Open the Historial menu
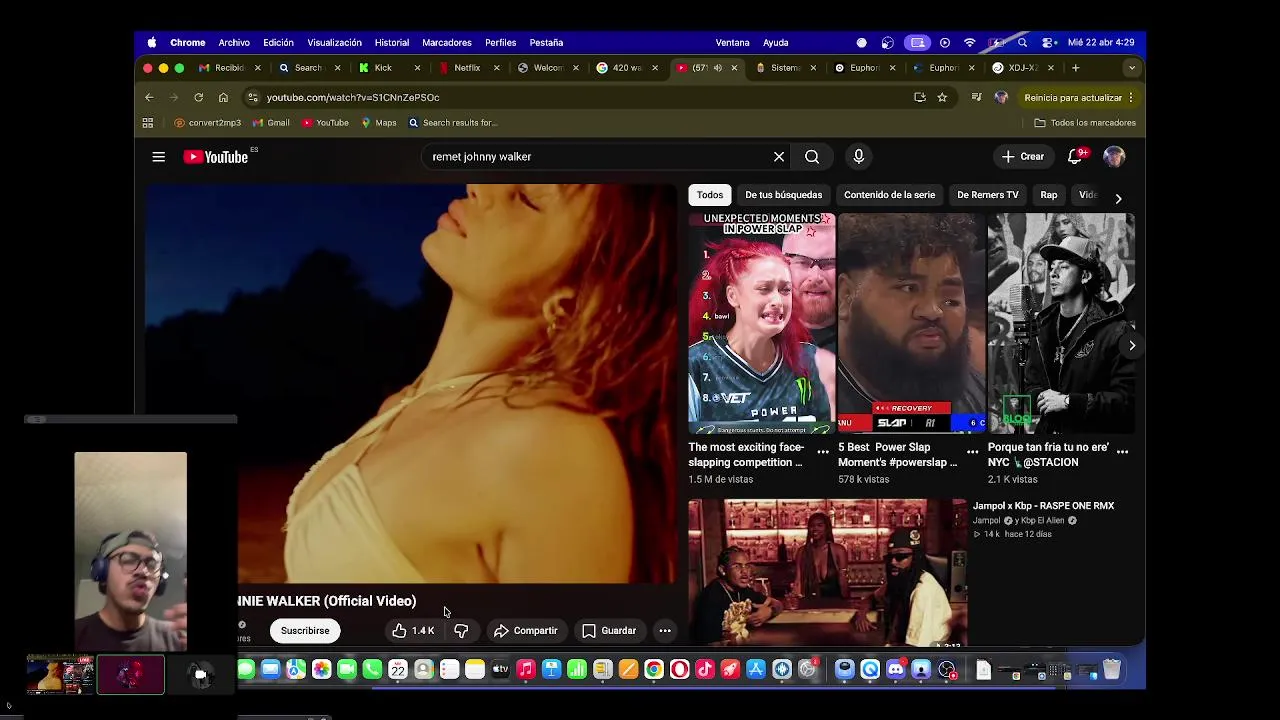This screenshot has height=720, width=1280. click(x=391, y=43)
